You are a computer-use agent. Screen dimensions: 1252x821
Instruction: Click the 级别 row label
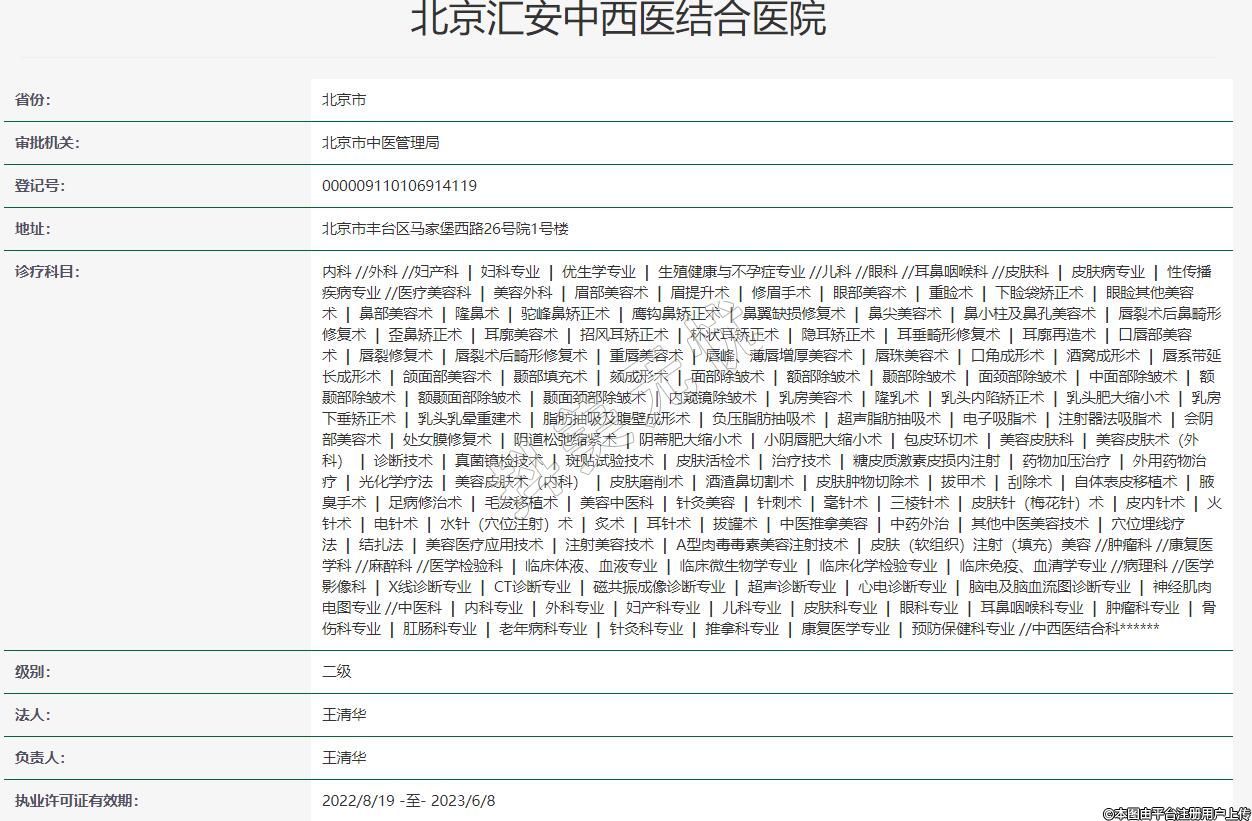click(33, 672)
